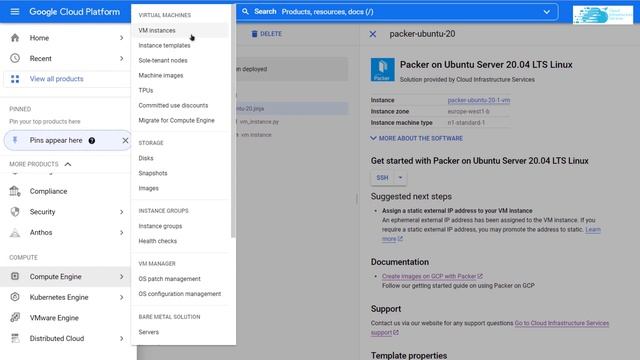Screen dimensions: 640x360
Task: Open Create images on GCP with Packer link
Action: [x=432, y=276]
